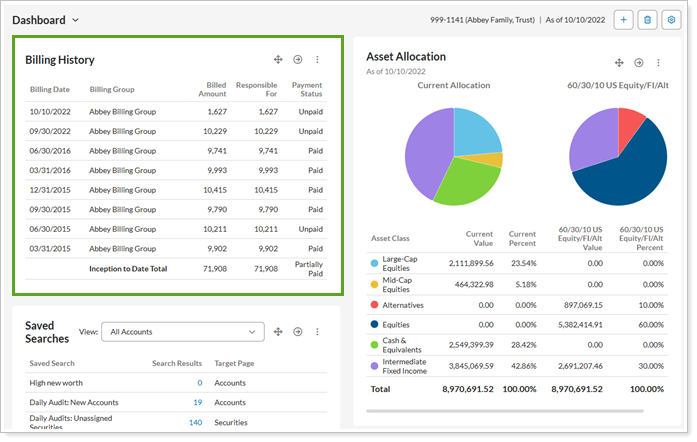Click the move icon on Billing History
This screenshot has height=442, width=697.
279,60
